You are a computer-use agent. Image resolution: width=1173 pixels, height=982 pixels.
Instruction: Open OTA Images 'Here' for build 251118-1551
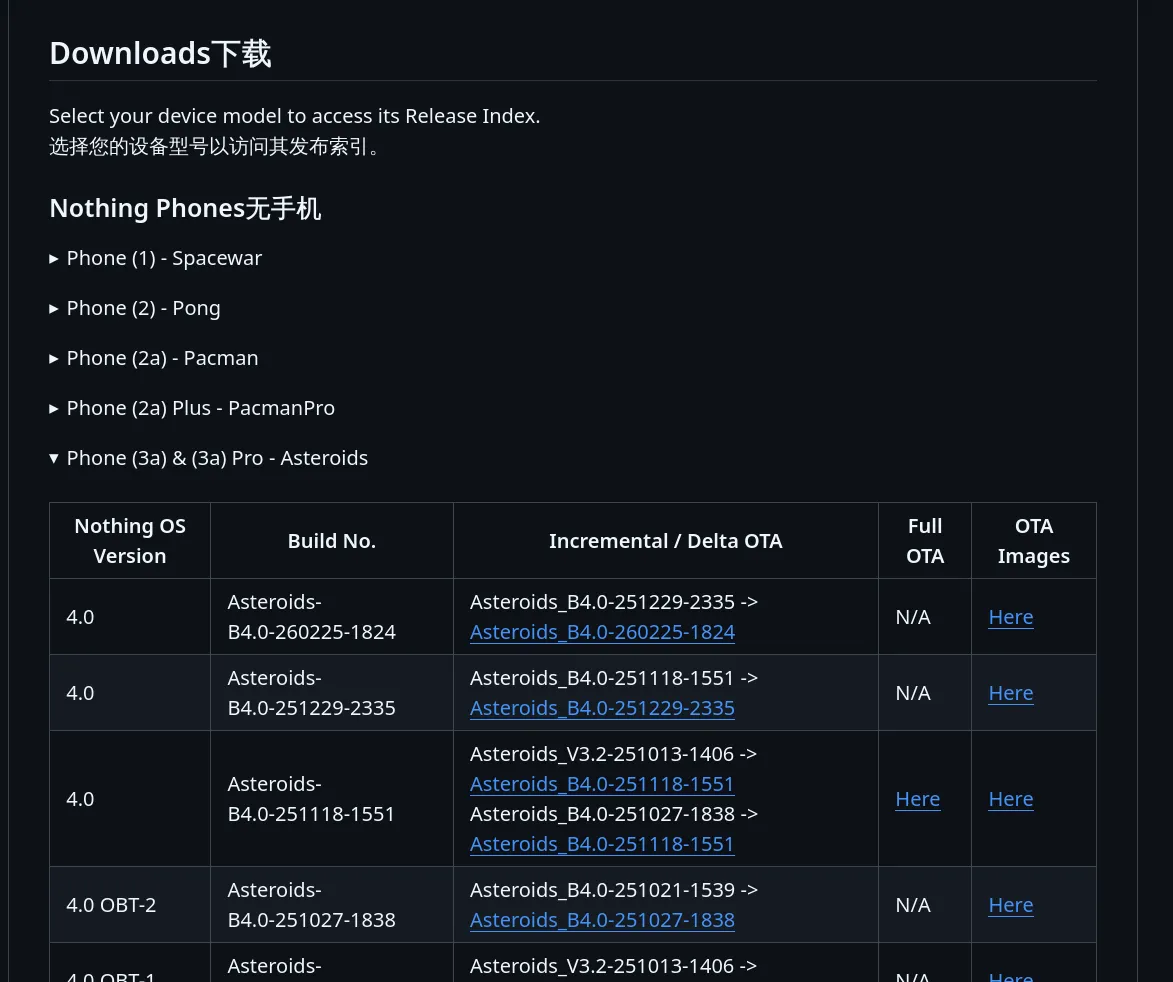coord(1010,799)
